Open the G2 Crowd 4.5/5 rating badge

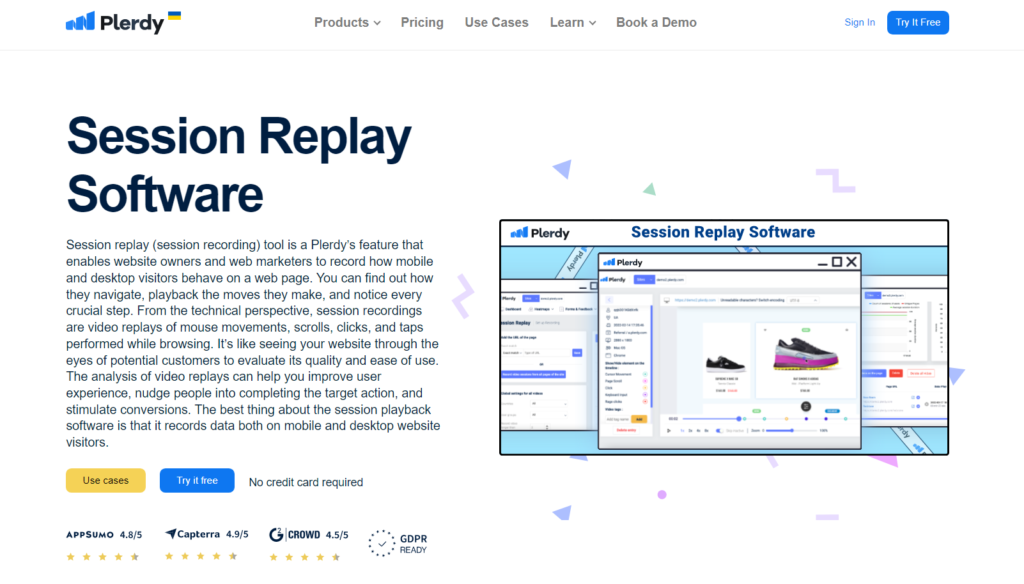308,545
